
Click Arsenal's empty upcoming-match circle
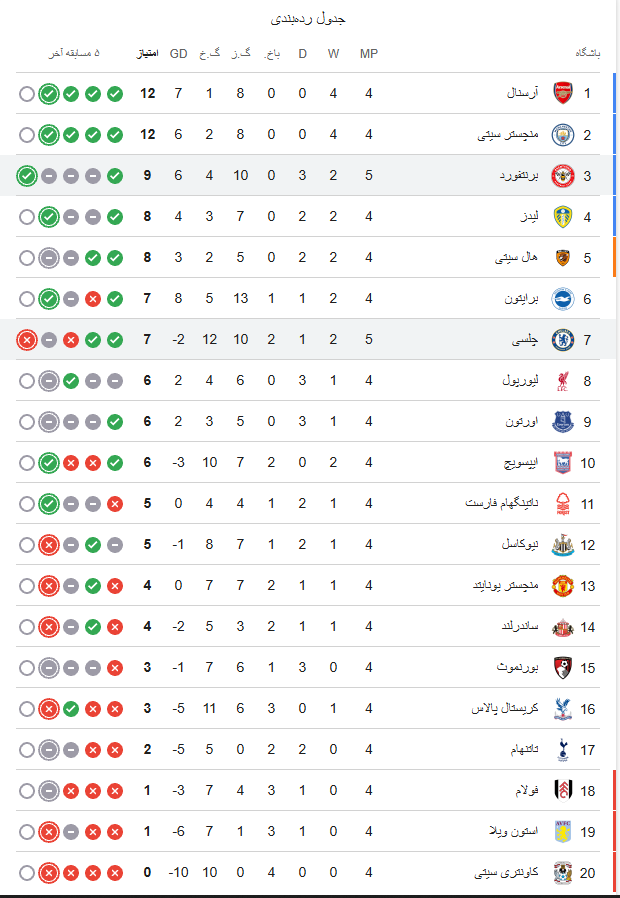pyautogui.click(x=27, y=94)
